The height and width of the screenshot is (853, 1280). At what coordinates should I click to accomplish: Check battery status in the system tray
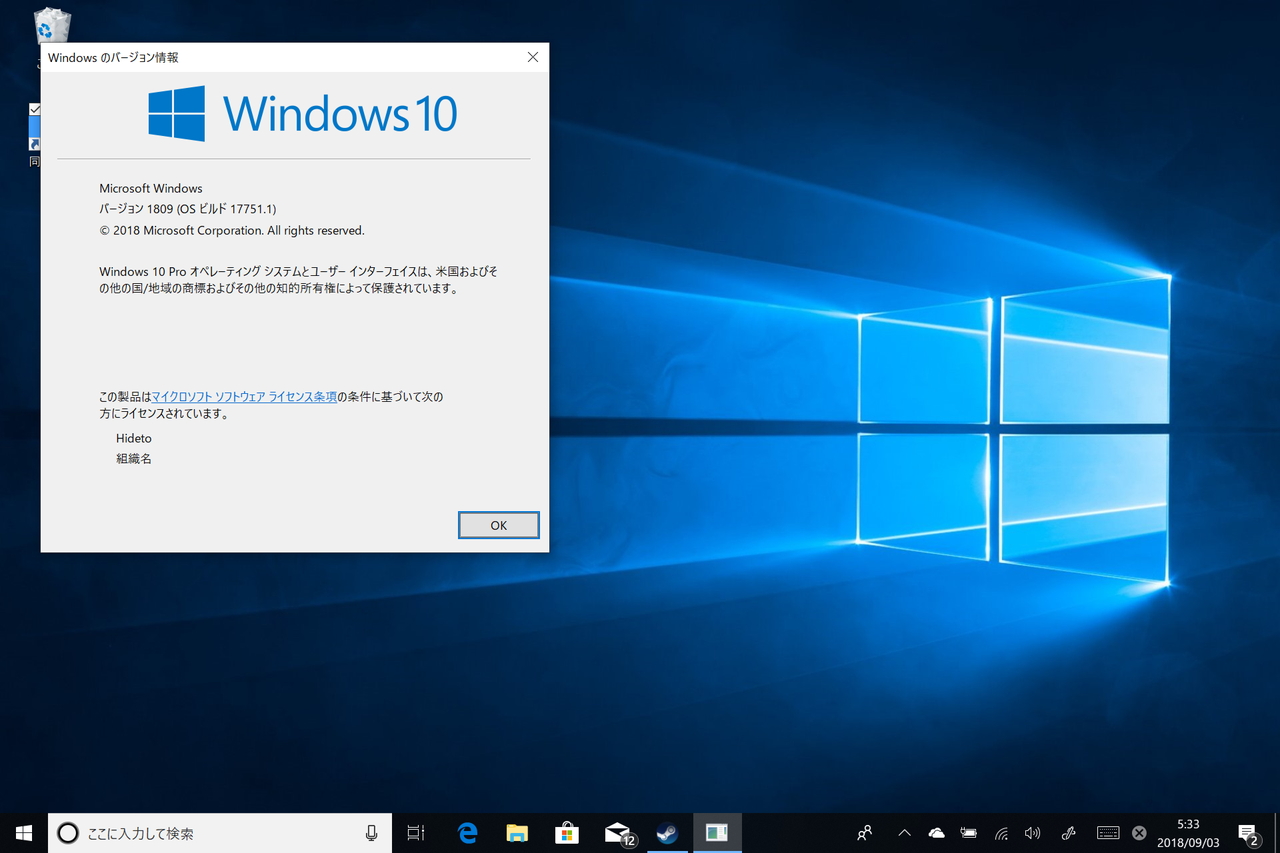[968, 832]
